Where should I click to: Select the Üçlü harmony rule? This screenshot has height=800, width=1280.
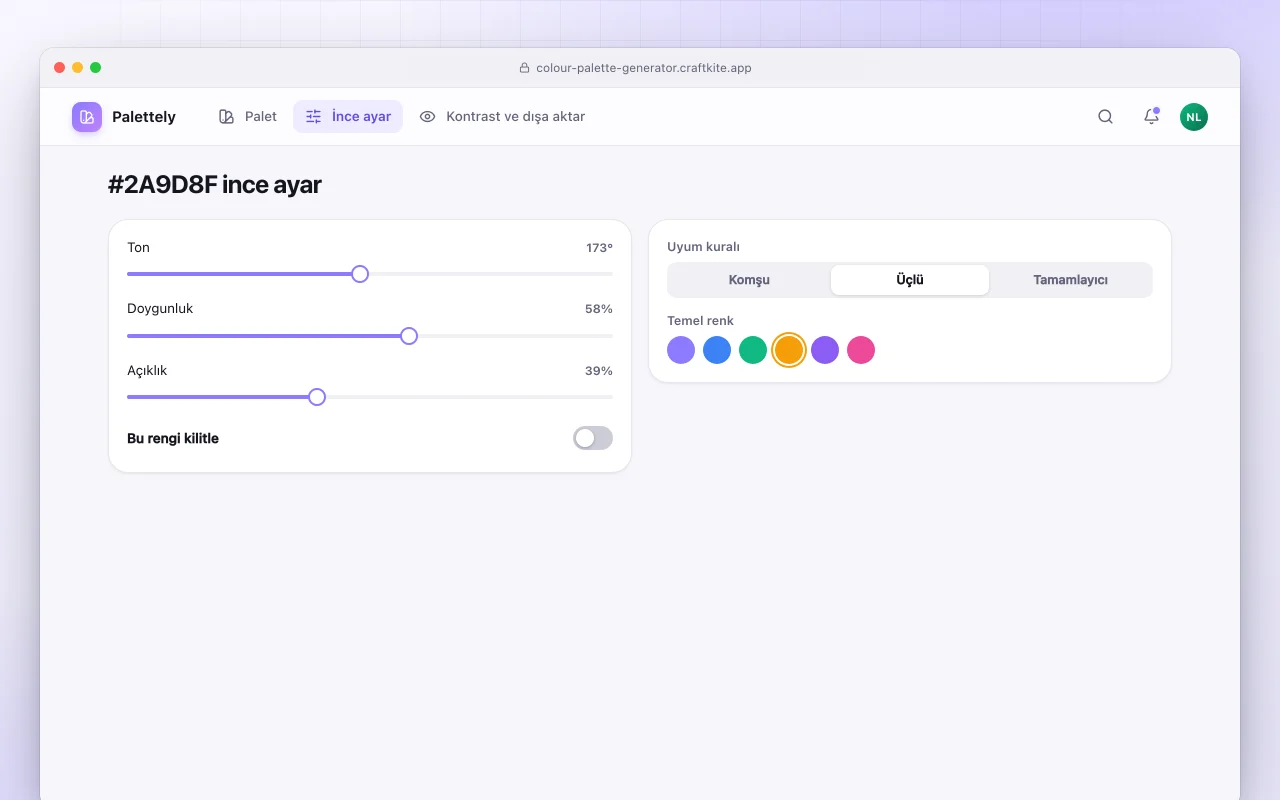(910, 280)
